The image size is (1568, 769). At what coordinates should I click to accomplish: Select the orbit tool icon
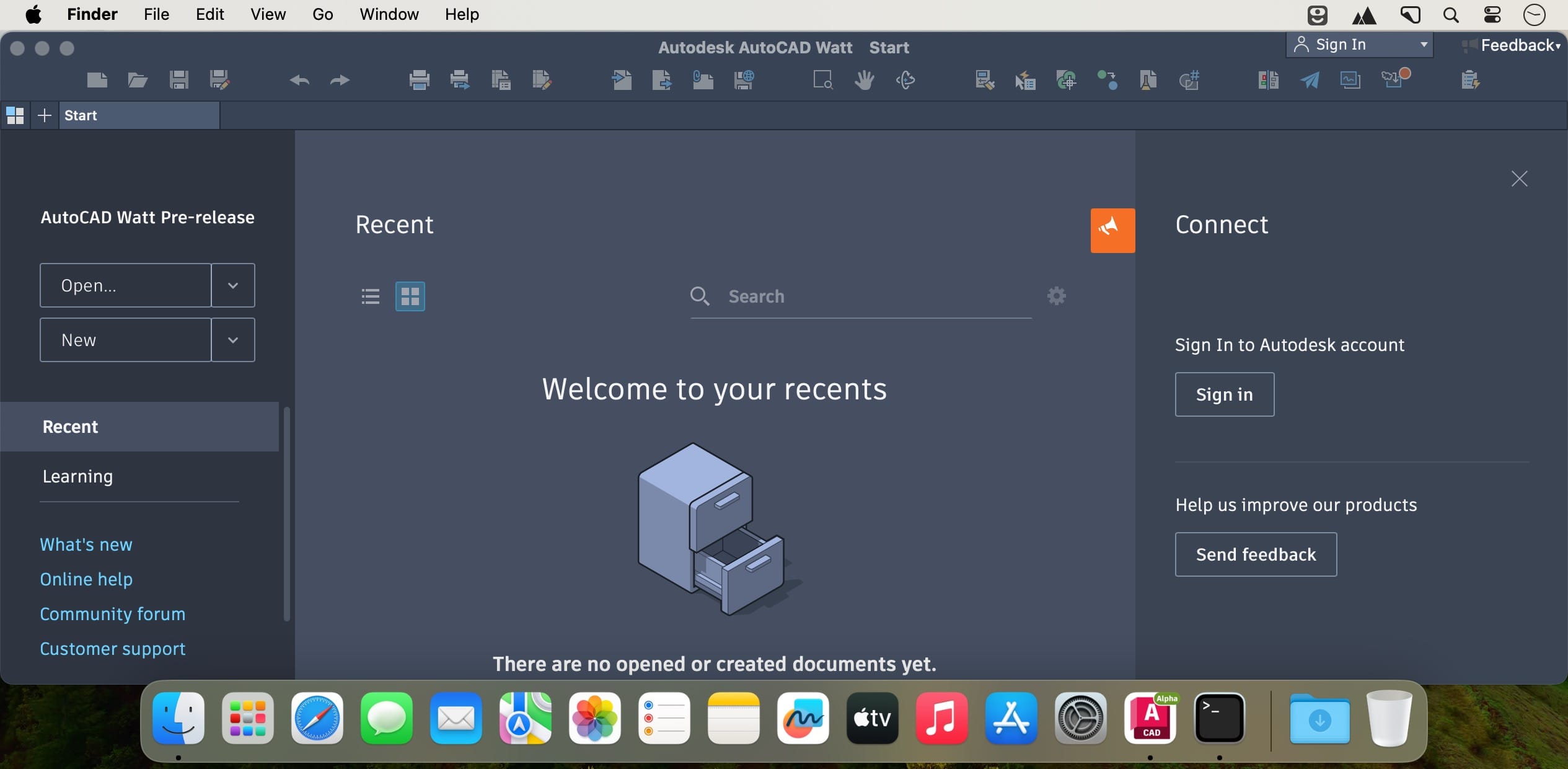point(905,80)
